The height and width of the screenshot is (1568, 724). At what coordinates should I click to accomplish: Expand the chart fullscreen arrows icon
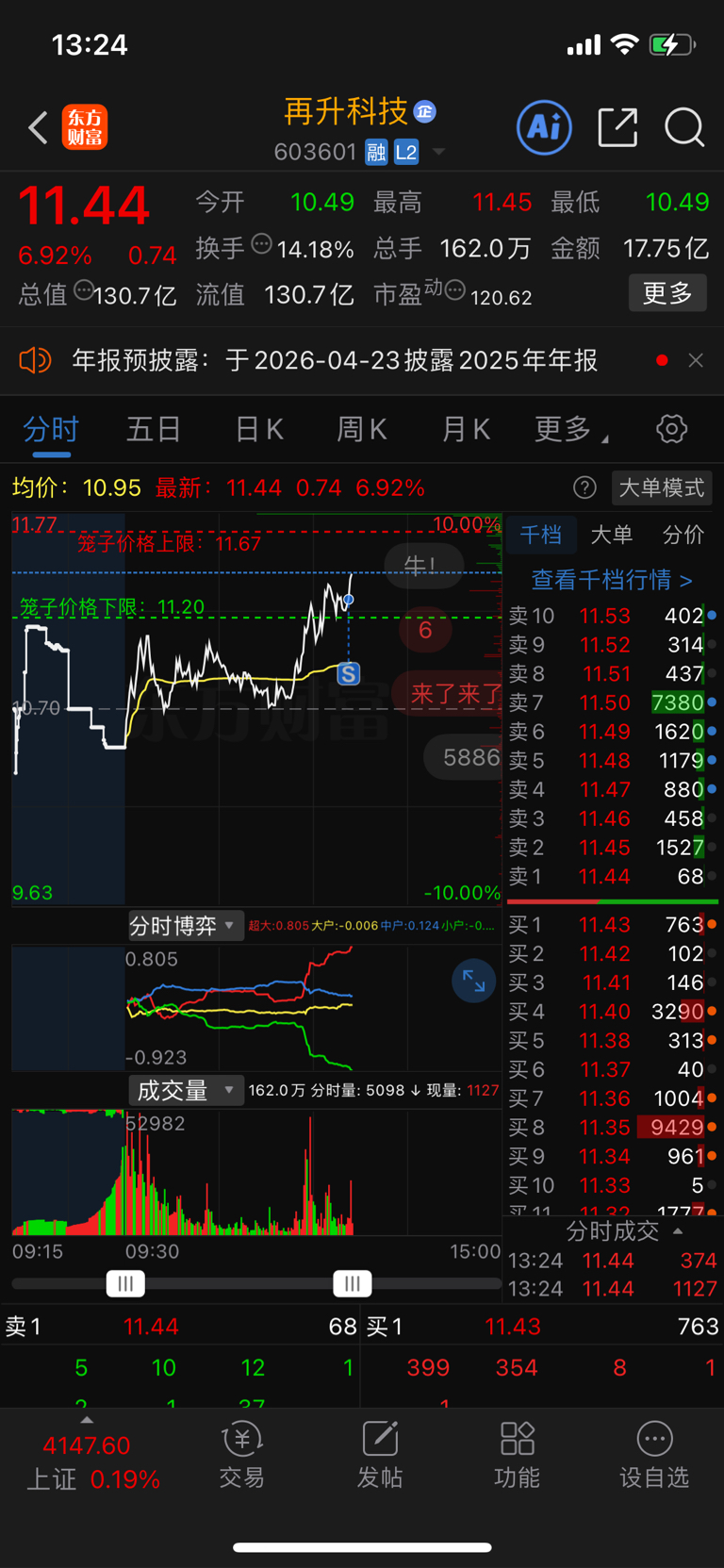473,982
